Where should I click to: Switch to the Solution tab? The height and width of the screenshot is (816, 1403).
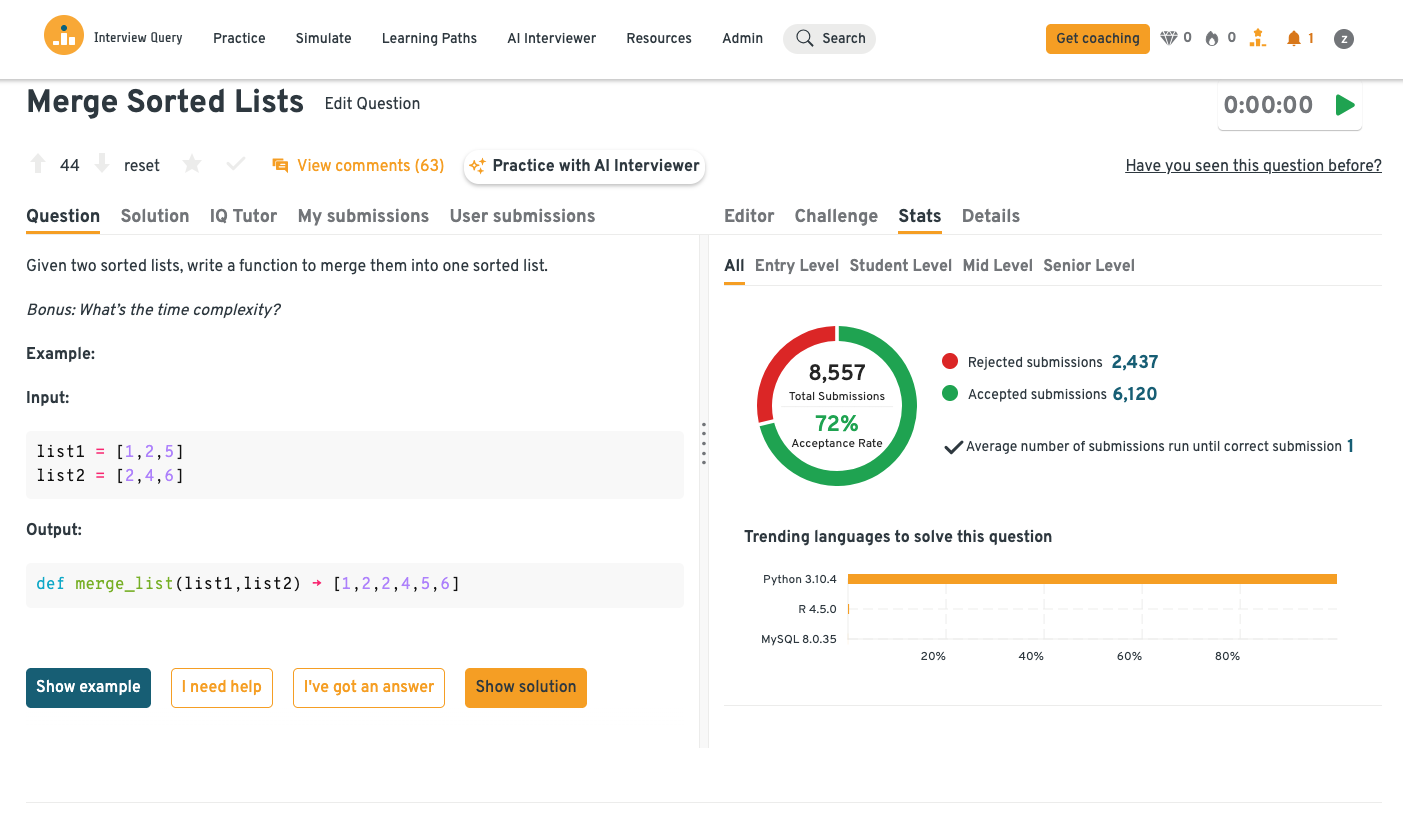pos(154,216)
